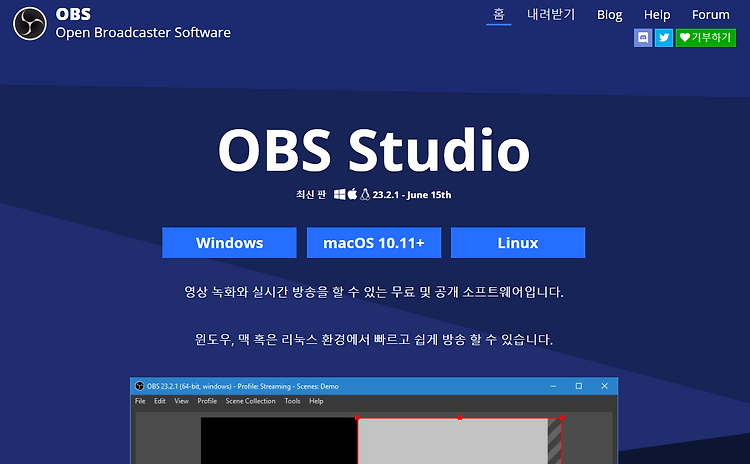Viewport: 750px width, 464px height.
Task: Open File menu in the OBS demo window
Action: point(140,401)
